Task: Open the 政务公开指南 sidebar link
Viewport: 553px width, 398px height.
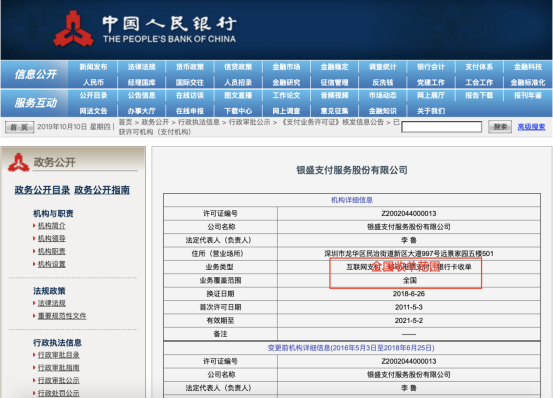Action: tap(102, 190)
